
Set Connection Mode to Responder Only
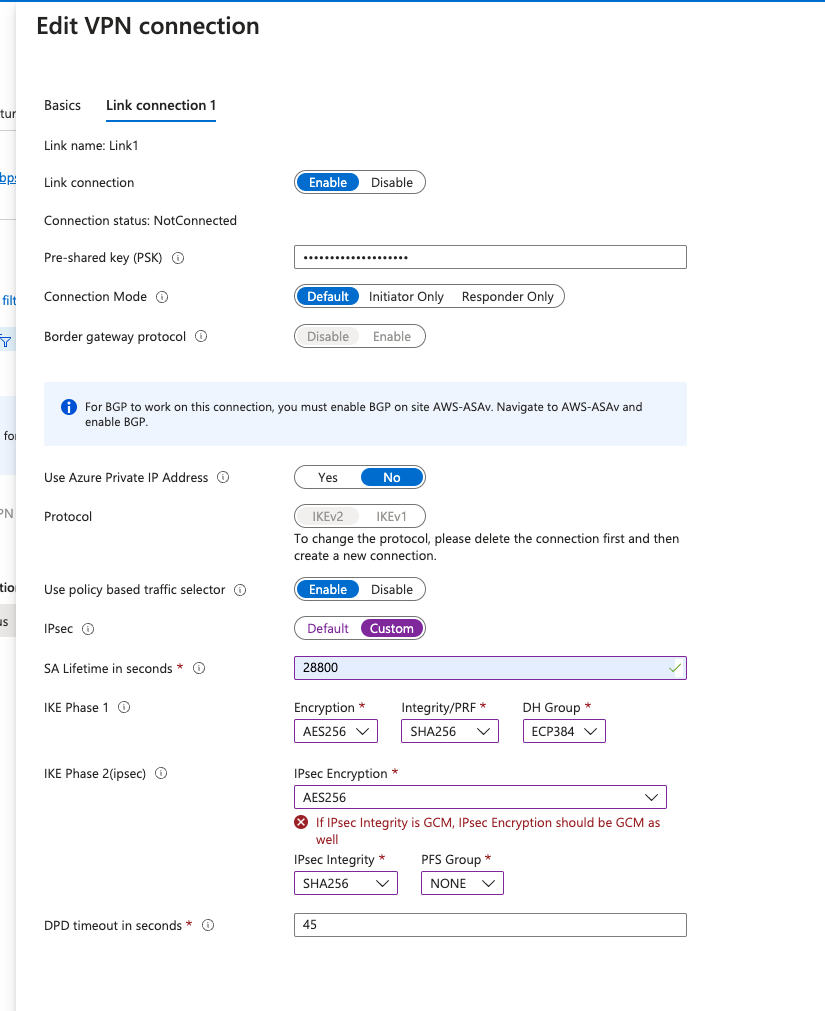pyautogui.click(x=508, y=297)
